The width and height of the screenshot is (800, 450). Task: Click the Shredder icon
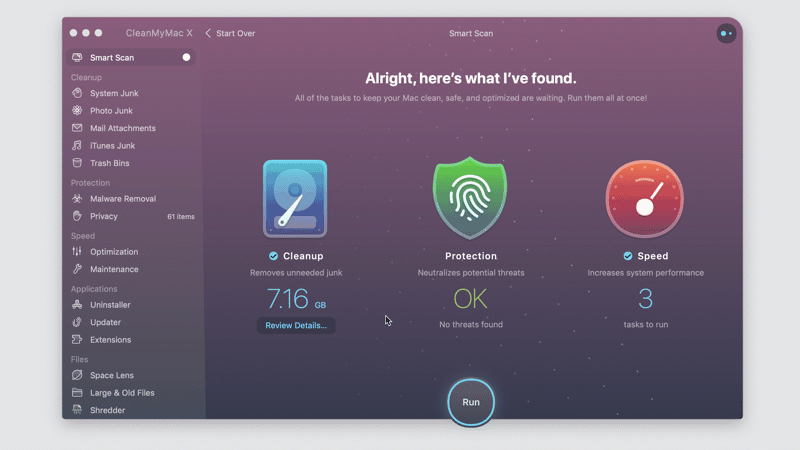[77, 410]
